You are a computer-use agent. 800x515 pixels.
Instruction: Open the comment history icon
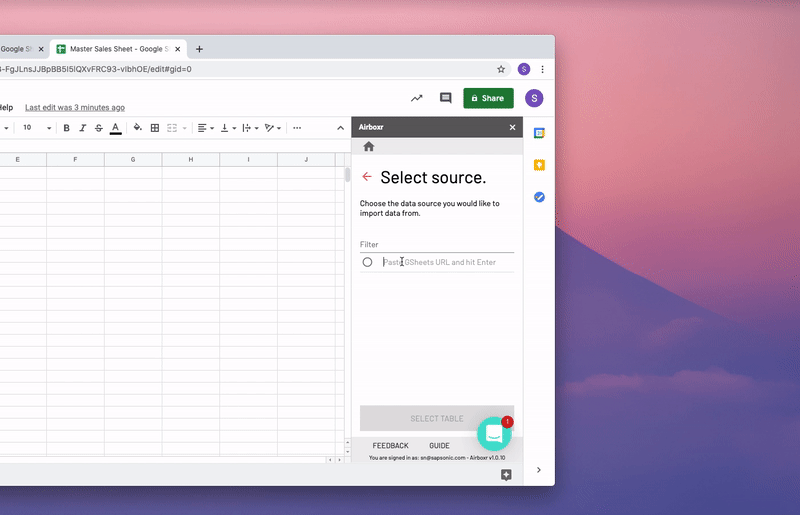[445, 98]
